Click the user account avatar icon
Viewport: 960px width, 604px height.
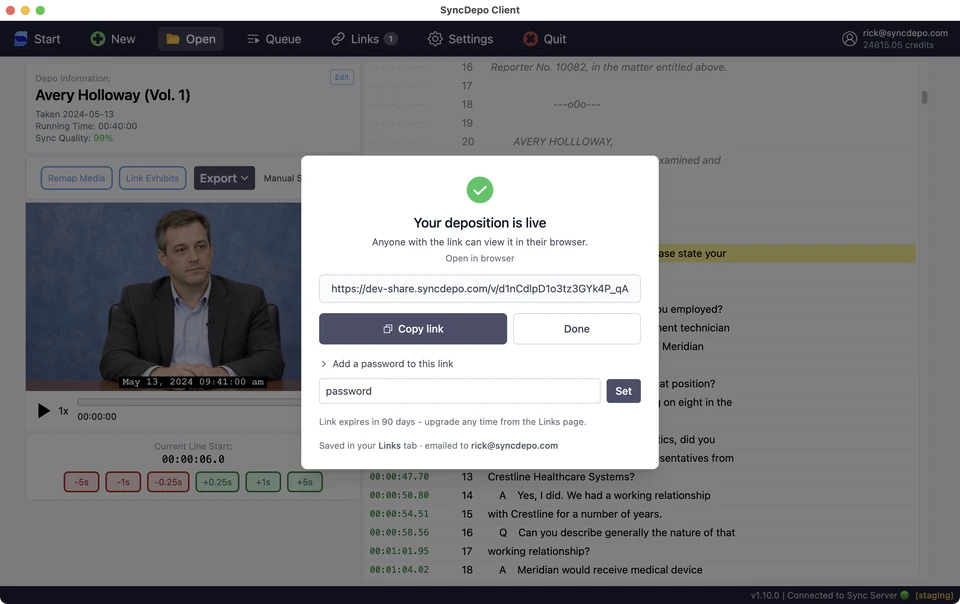[x=849, y=39]
